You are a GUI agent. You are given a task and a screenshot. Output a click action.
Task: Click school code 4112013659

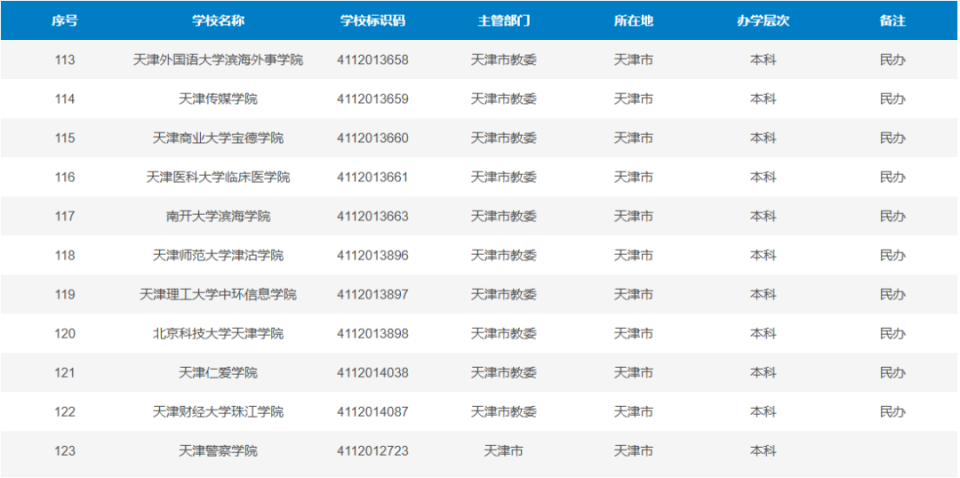[372, 99]
